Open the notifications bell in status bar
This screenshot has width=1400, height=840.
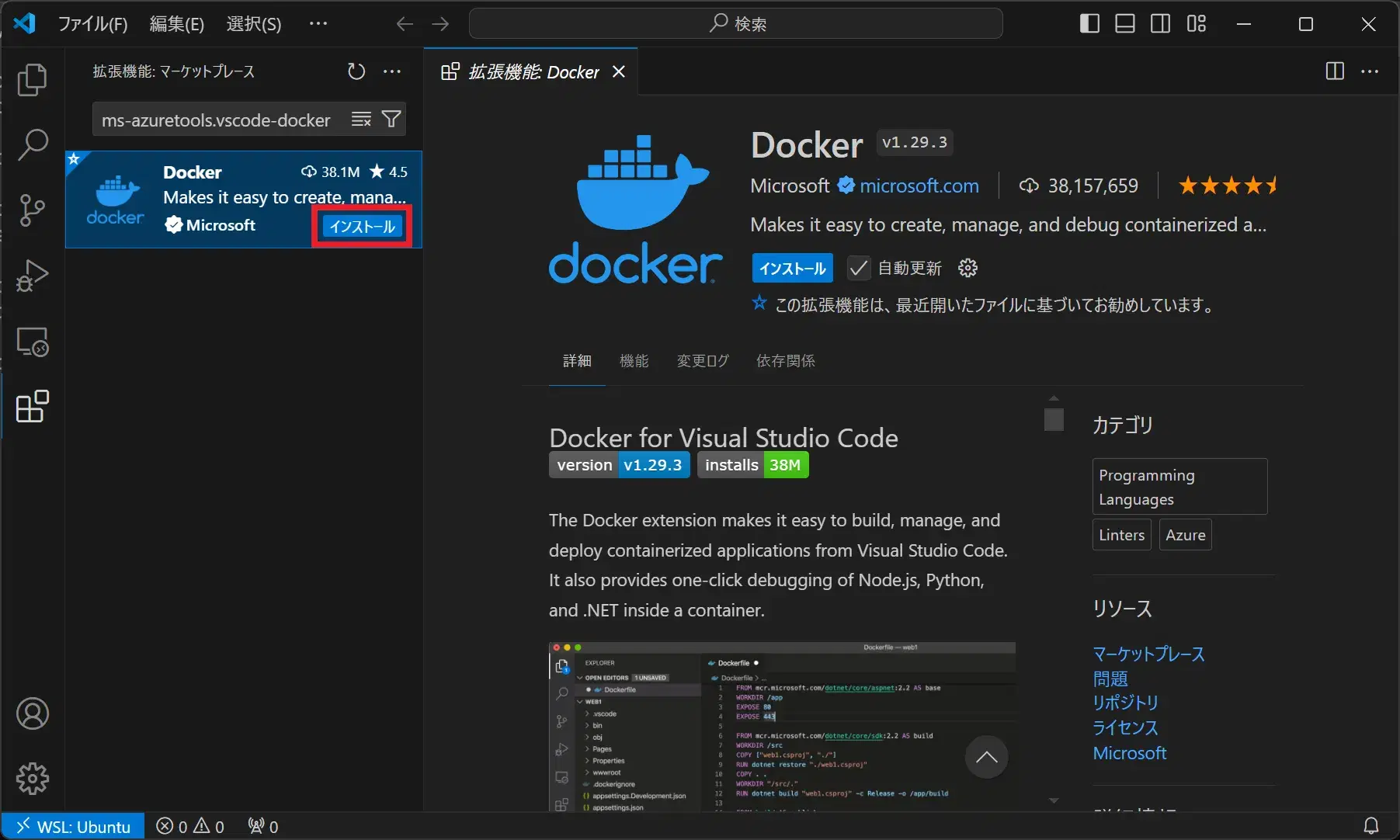[x=1371, y=826]
